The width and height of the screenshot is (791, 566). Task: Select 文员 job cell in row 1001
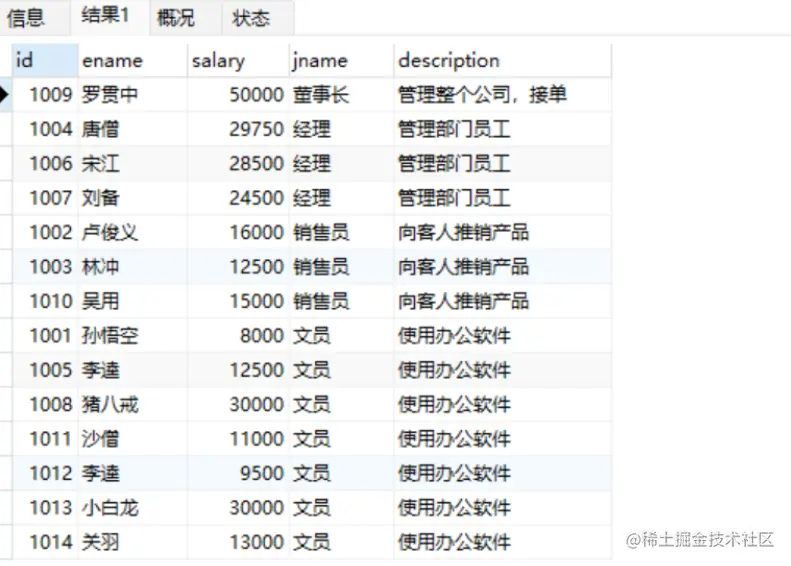pyautogui.click(x=341, y=335)
